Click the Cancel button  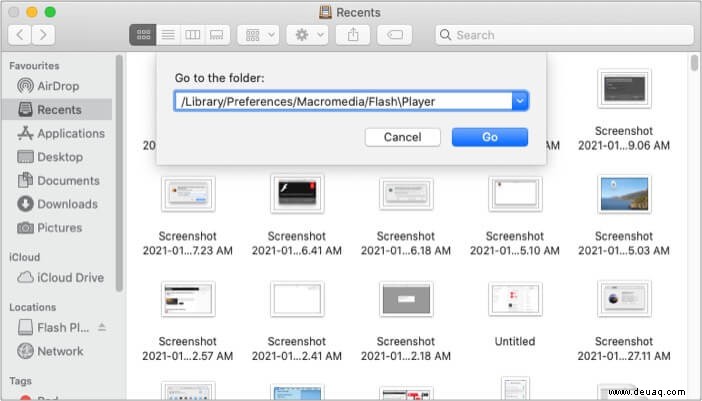coord(402,137)
